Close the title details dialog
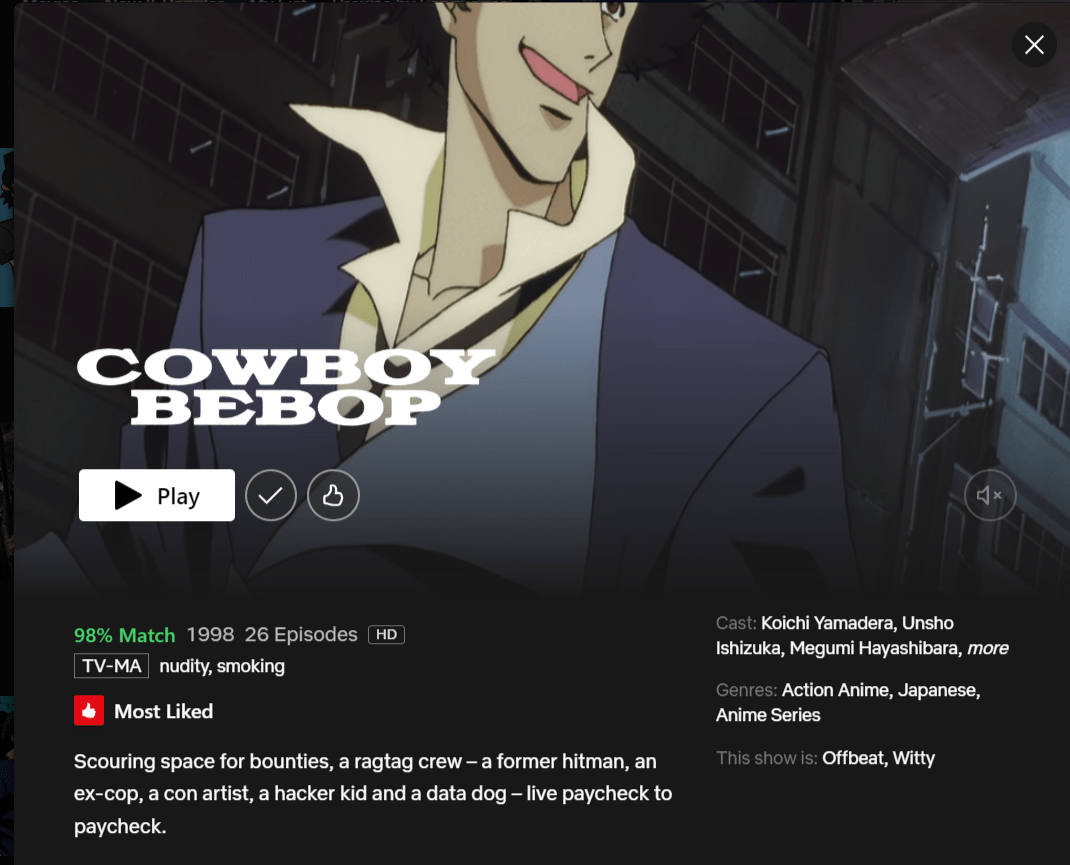This screenshot has height=865, width=1070. 1034,45
